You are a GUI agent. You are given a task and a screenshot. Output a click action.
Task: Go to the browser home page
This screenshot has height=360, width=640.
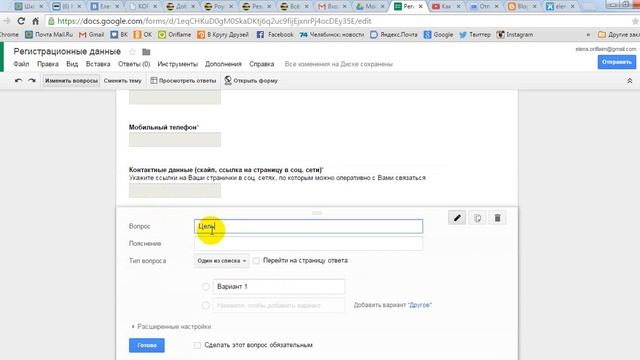[36, 21]
